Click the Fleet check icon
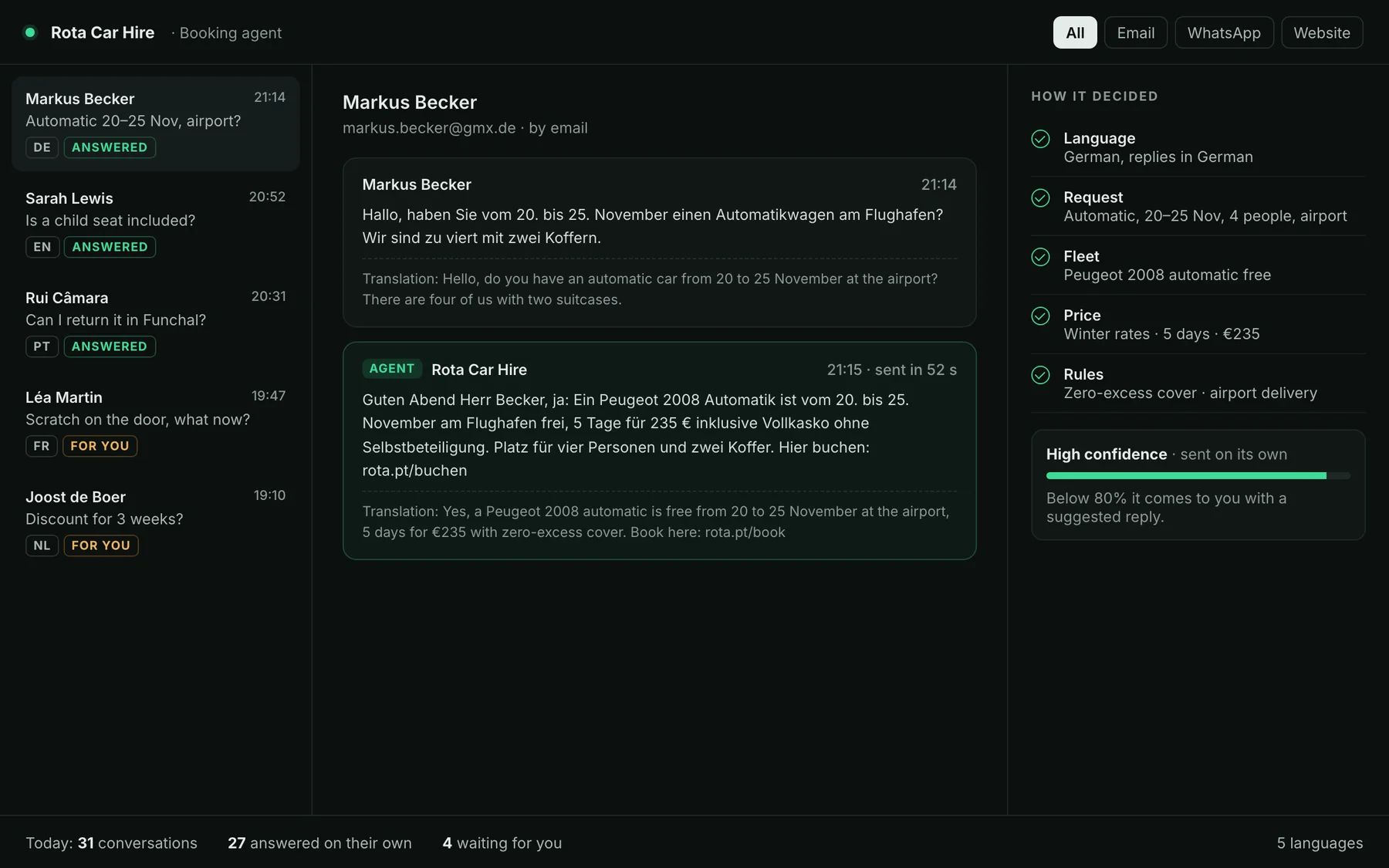Screen dimensions: 1389x868 [1040, 257]
